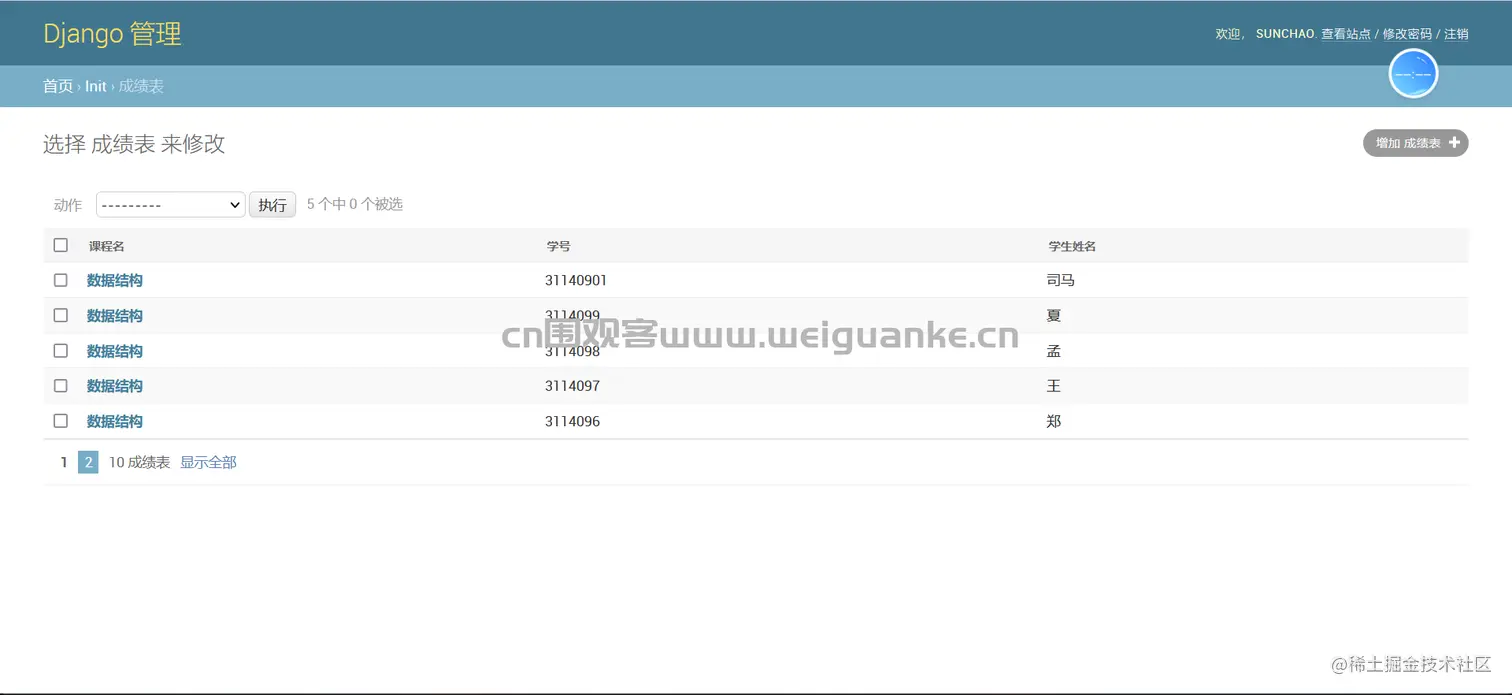The height and width of the screenshot is (695, 1512).
Task: Toggle the select-all checkbox in table header
Action: pos(61,245)
